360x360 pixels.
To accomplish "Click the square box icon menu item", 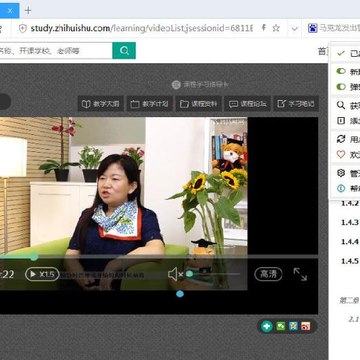I will click(x=345, y=121).
